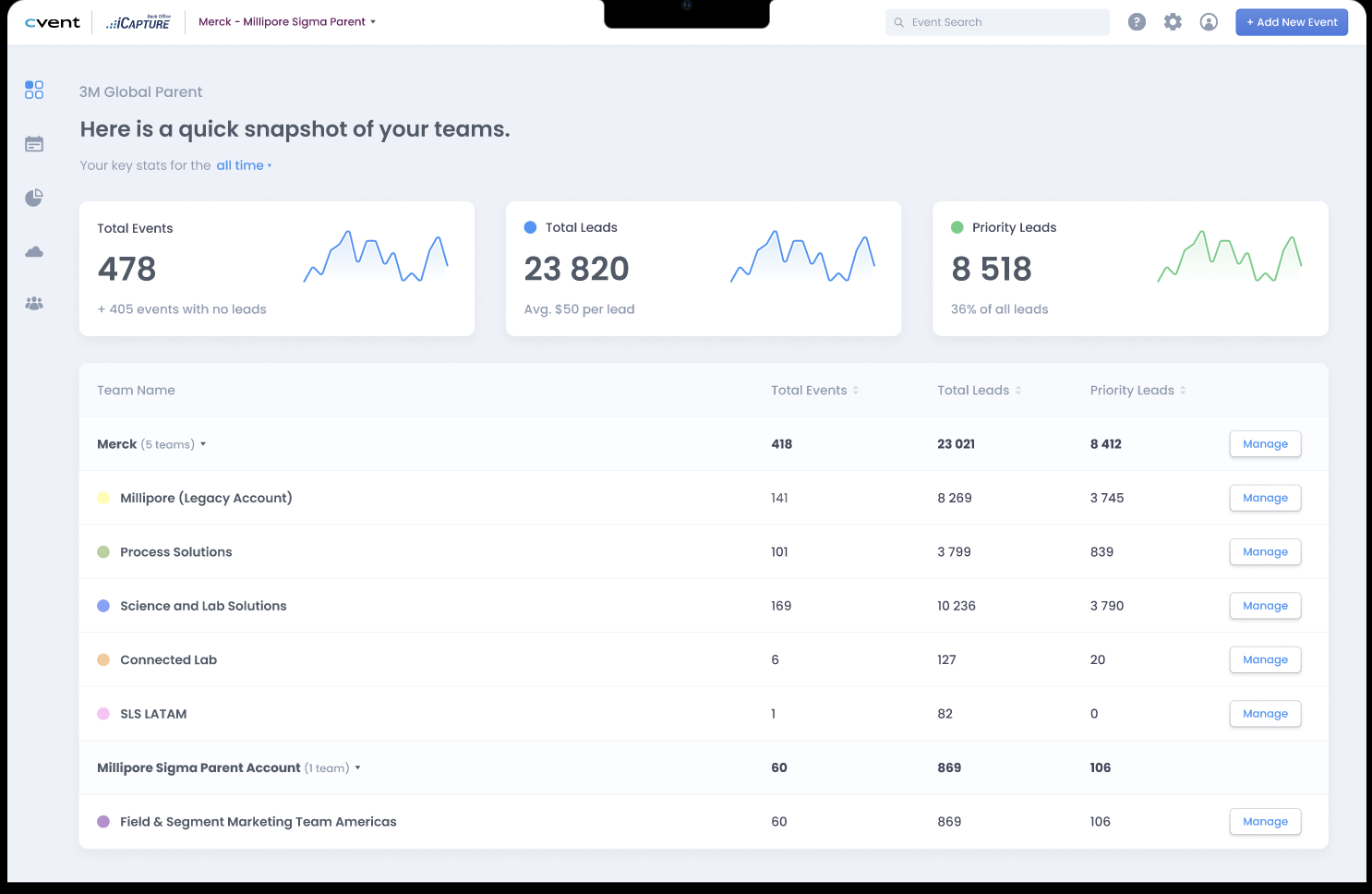Open the teams people icon in sidebar
This screenshot has height=894, width=1372.
(34, 303)
